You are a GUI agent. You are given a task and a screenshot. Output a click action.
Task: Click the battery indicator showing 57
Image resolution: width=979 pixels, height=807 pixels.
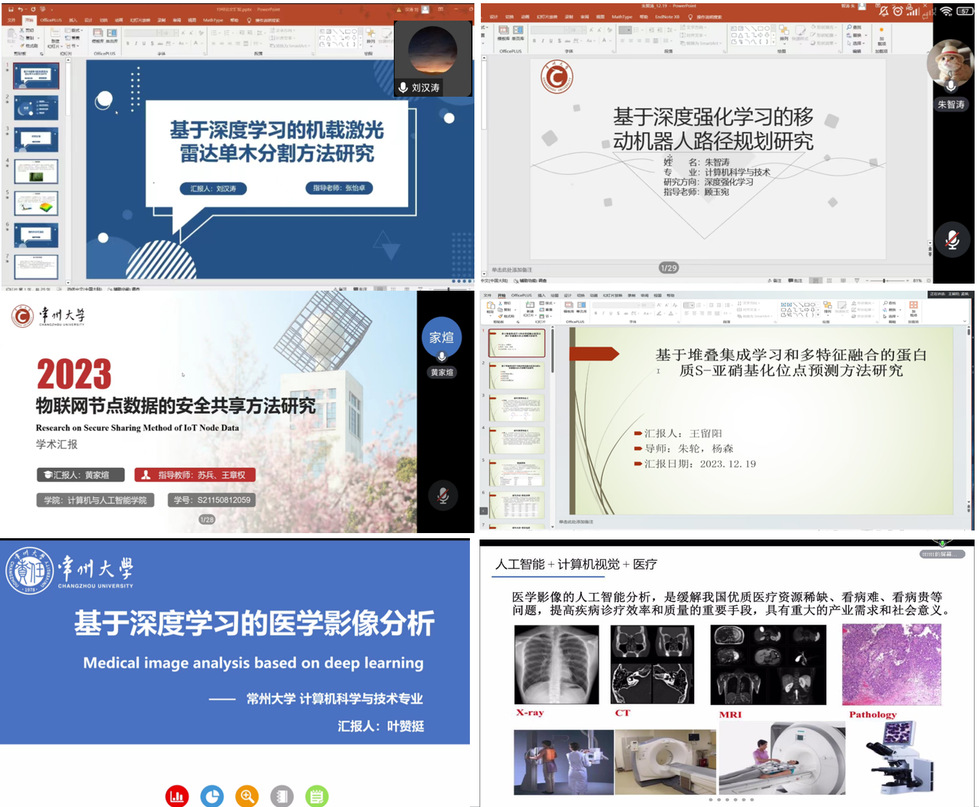coord(965,11)
